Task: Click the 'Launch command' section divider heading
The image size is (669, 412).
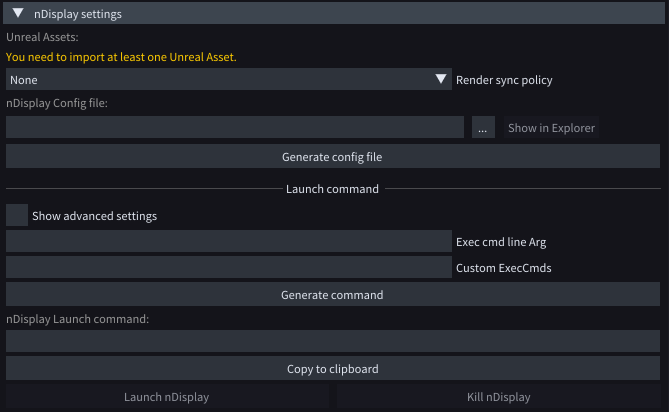Action: 332,189
